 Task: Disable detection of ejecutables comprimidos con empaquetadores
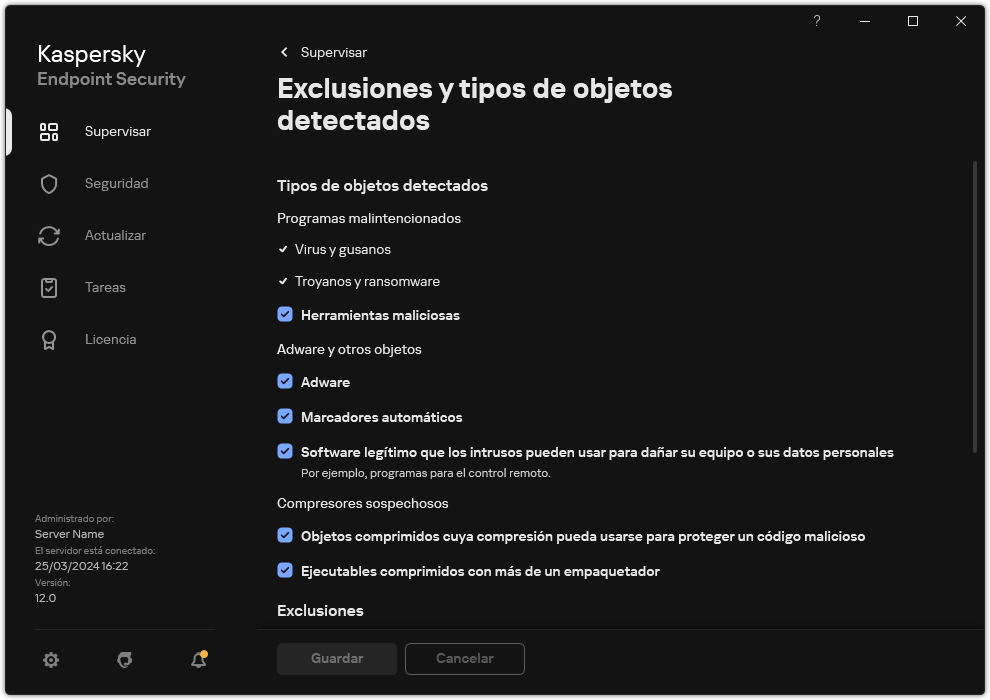tap(286, 570)
